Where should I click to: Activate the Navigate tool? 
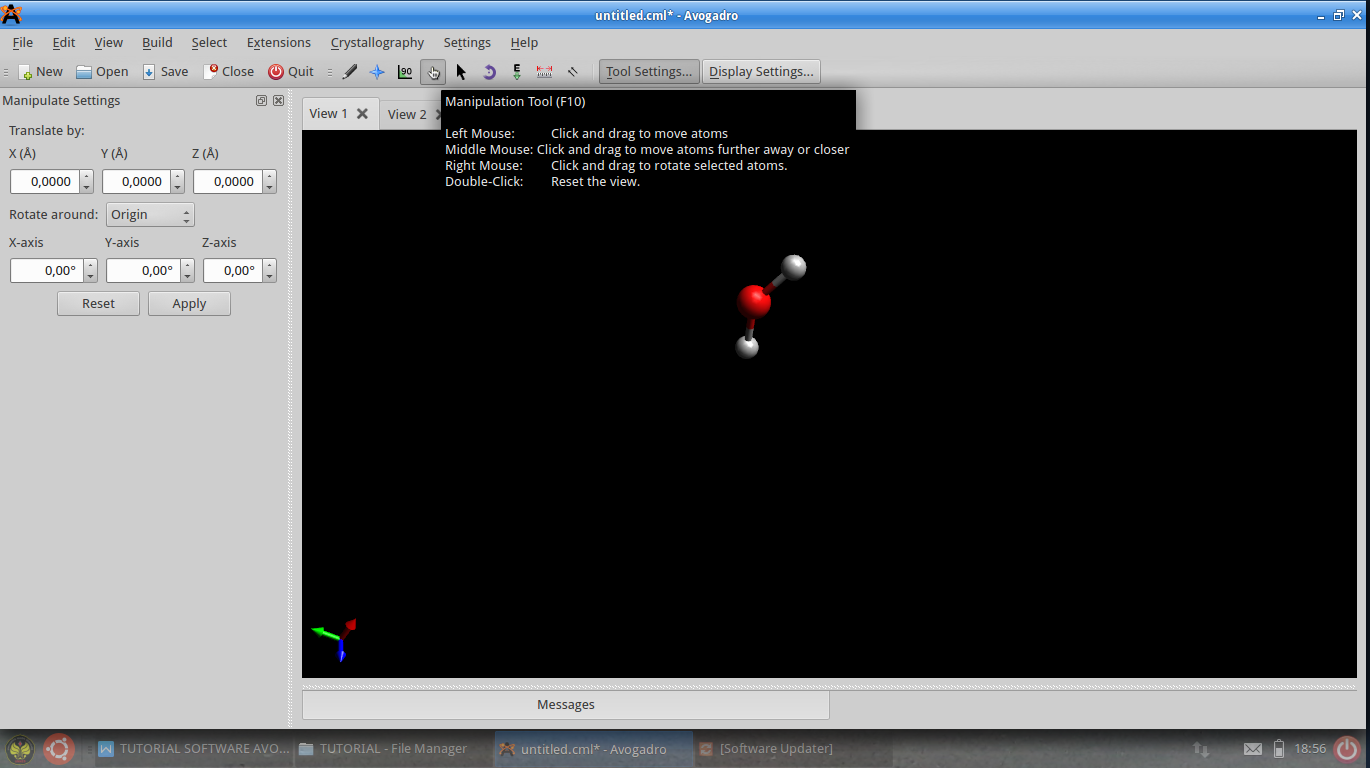coord(377,71)
